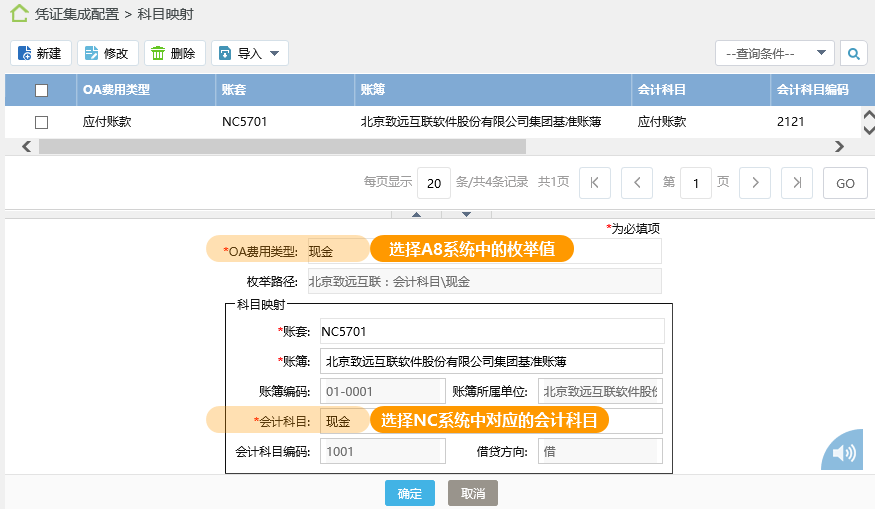Tick the checkbox for the 应付账款 row
This screenshot has height=509, width=875.
point(41,122)
